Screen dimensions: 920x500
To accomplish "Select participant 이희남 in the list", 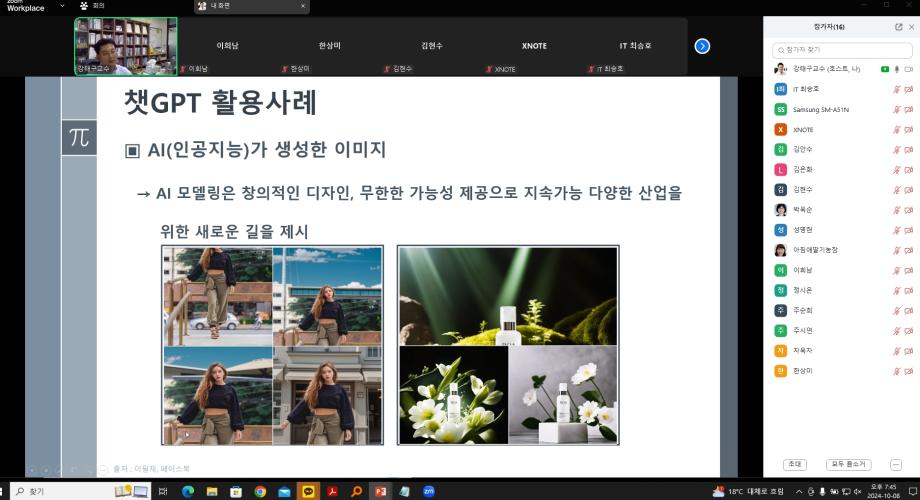I will 843,270.
